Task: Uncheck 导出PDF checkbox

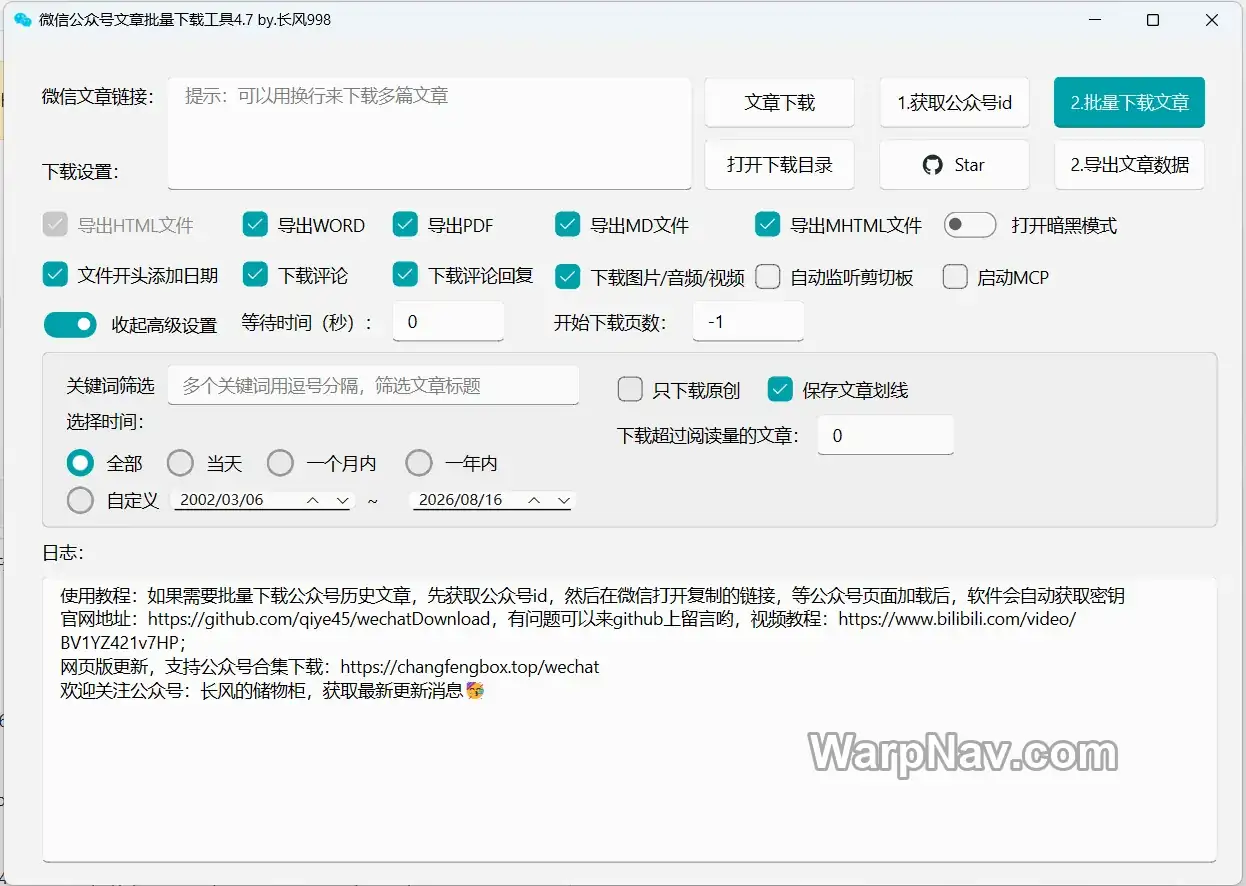Action: click(x=405, y=225)
